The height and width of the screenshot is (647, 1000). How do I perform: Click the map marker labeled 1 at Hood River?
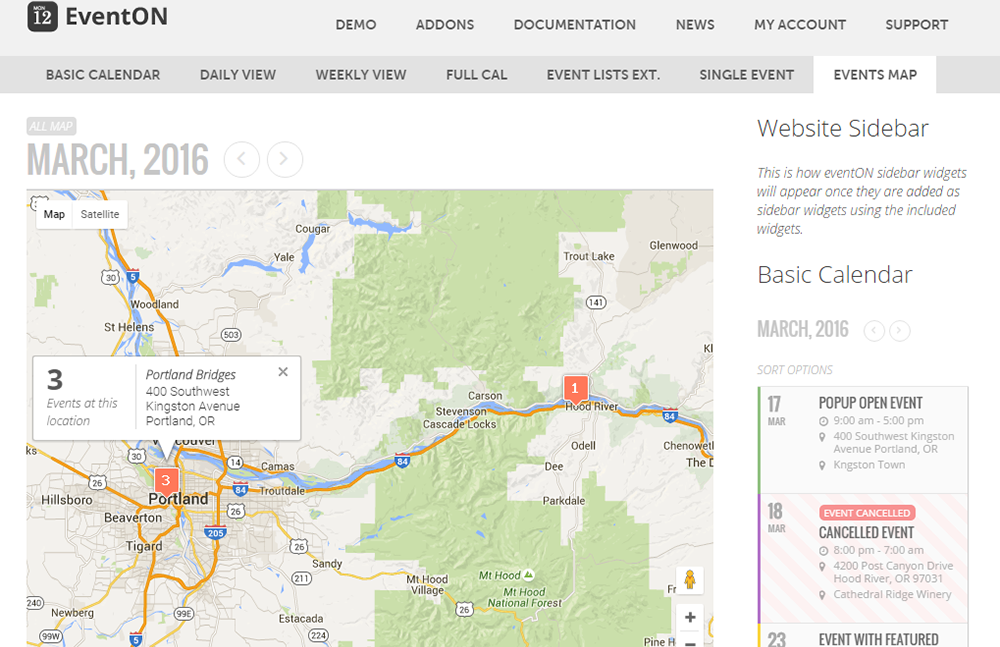tap(575, 389)
